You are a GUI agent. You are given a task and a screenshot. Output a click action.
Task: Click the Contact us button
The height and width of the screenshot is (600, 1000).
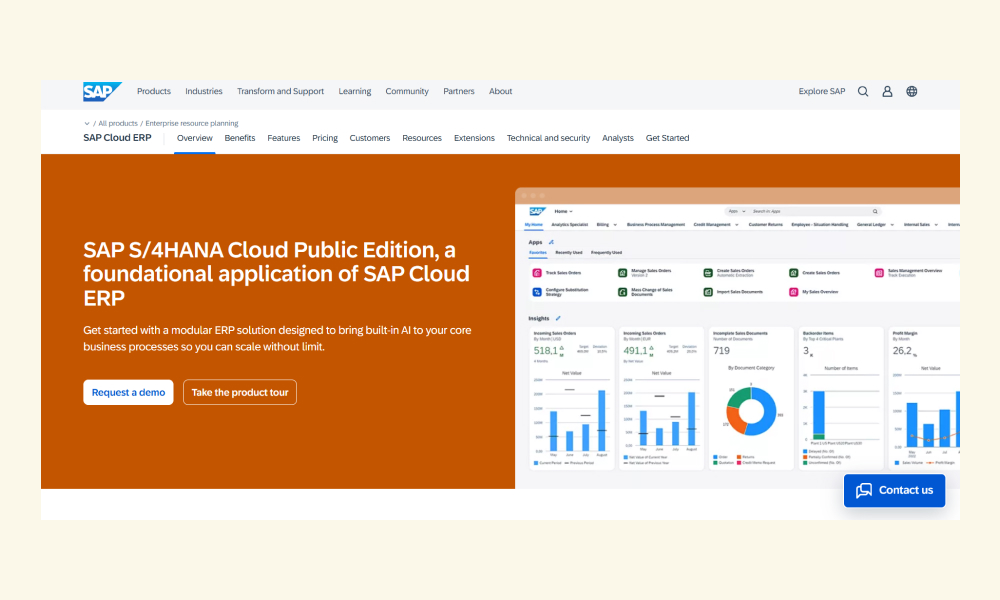[894, 490]
